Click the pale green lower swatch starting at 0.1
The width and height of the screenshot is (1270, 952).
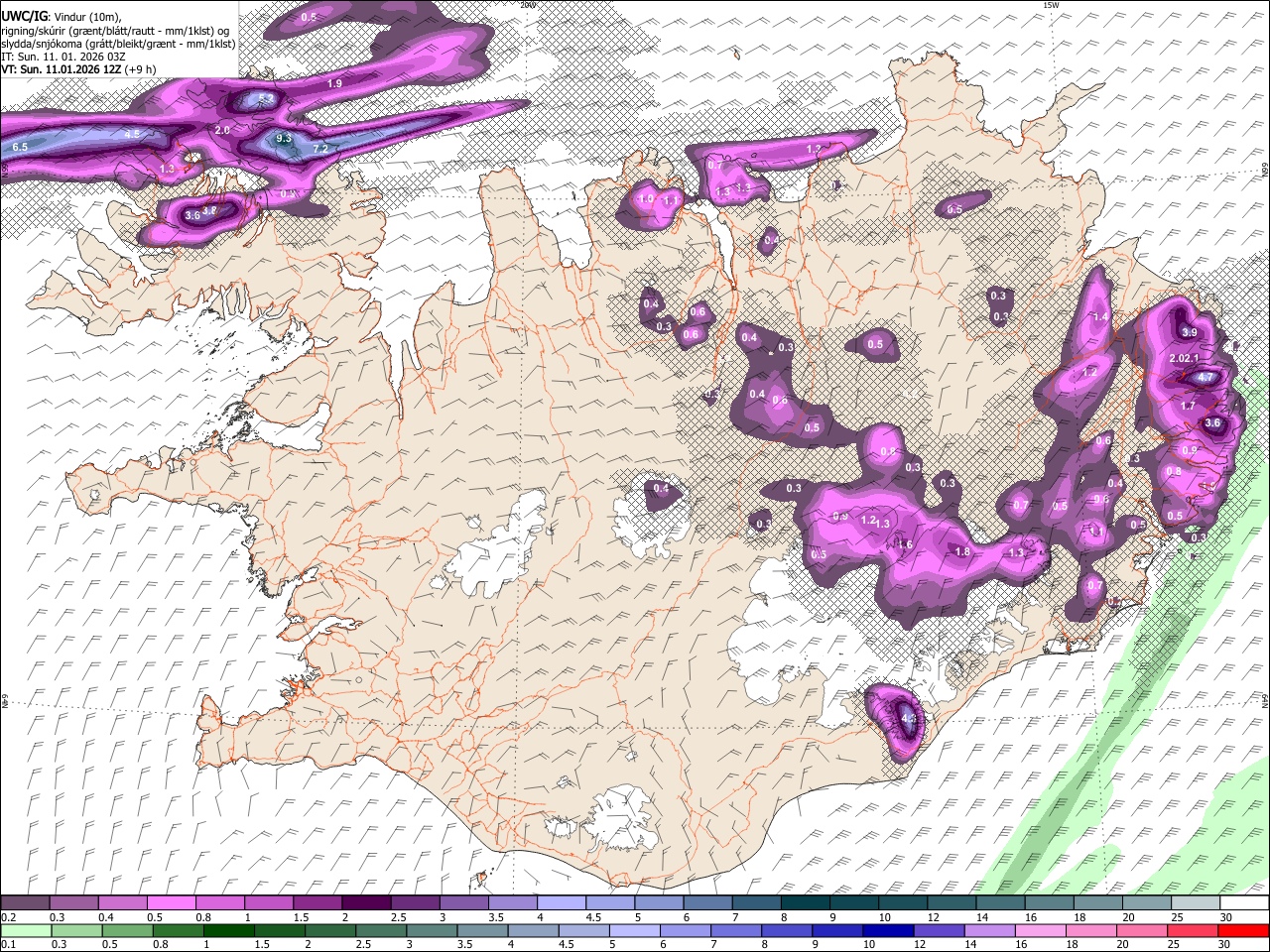(25, 930)
